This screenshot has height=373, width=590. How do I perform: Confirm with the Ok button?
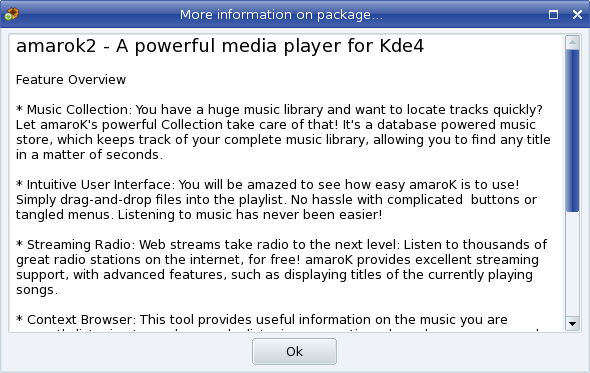pos(294,352)
